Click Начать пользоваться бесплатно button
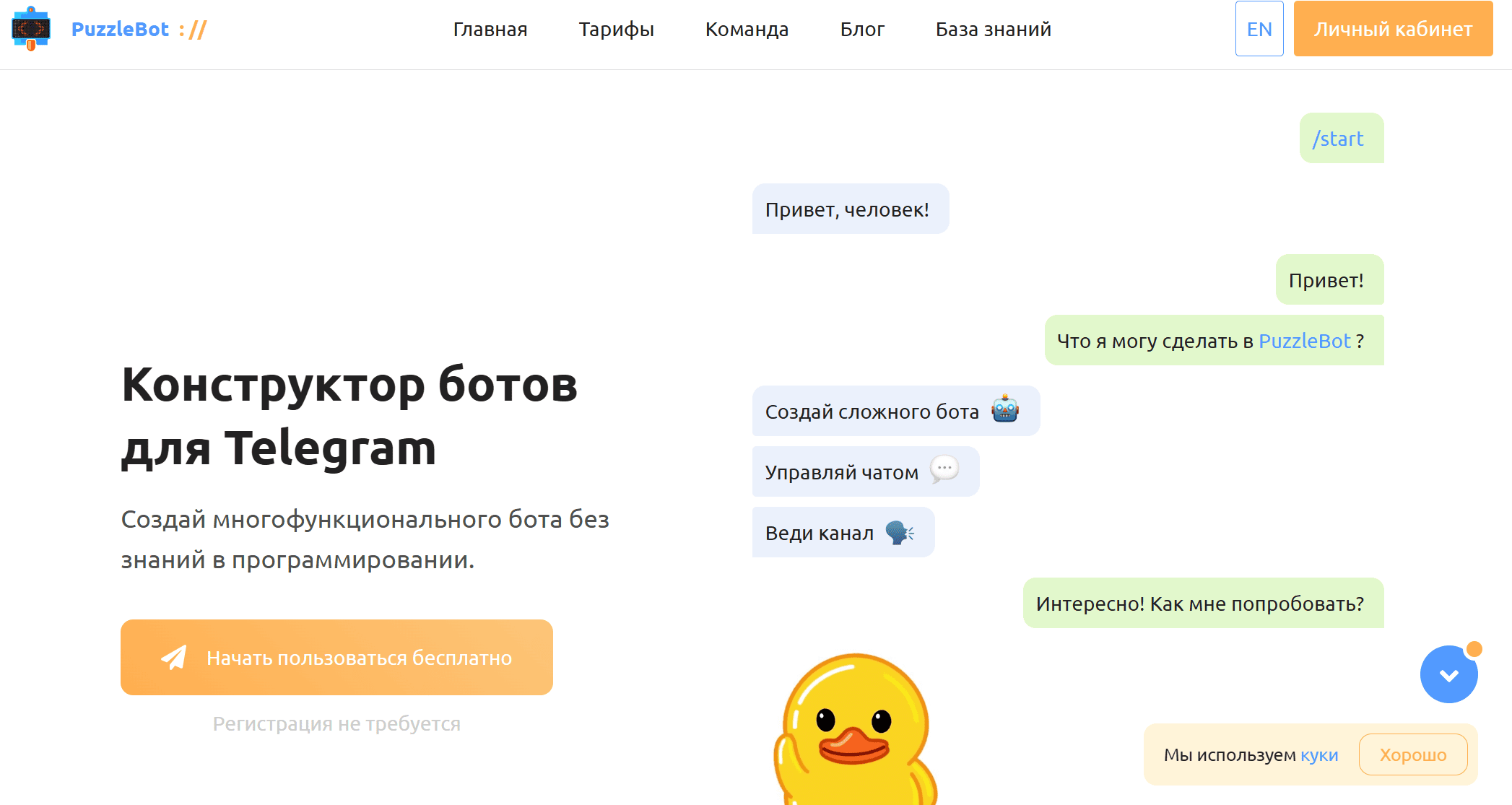The width and height of the screenshot is (1512, 805). coord(336,657)
